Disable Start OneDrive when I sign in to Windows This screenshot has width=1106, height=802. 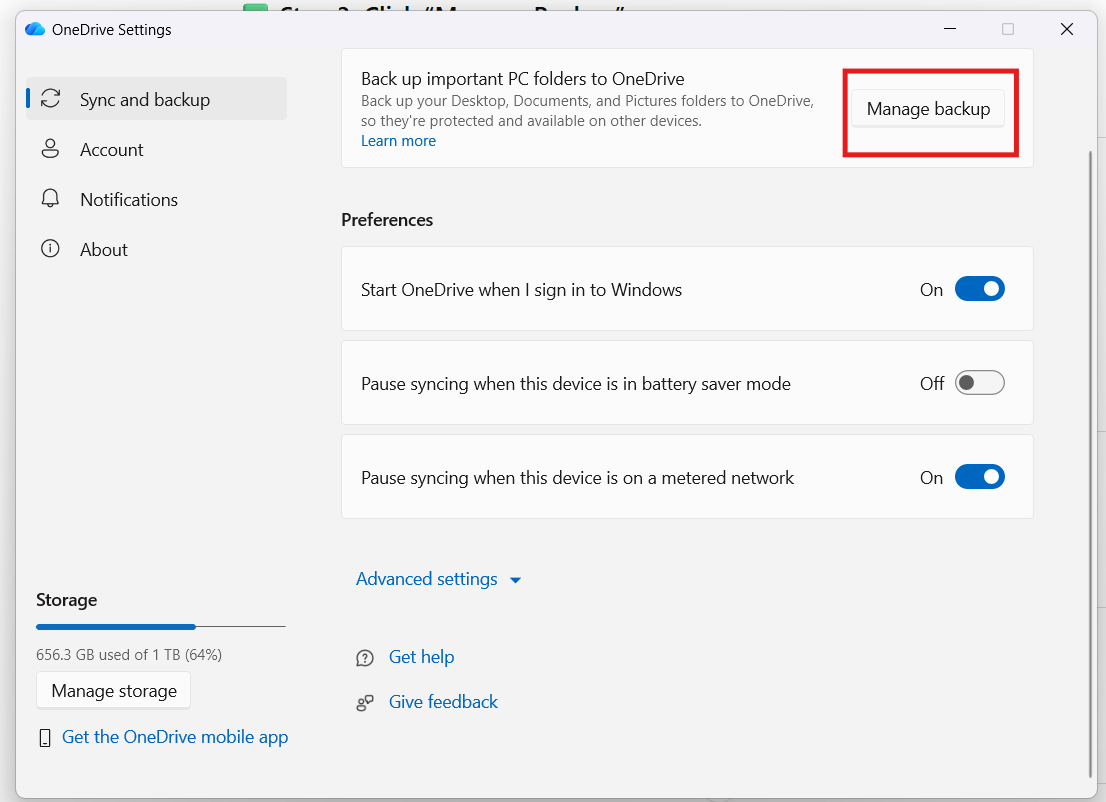click(980, 288)
